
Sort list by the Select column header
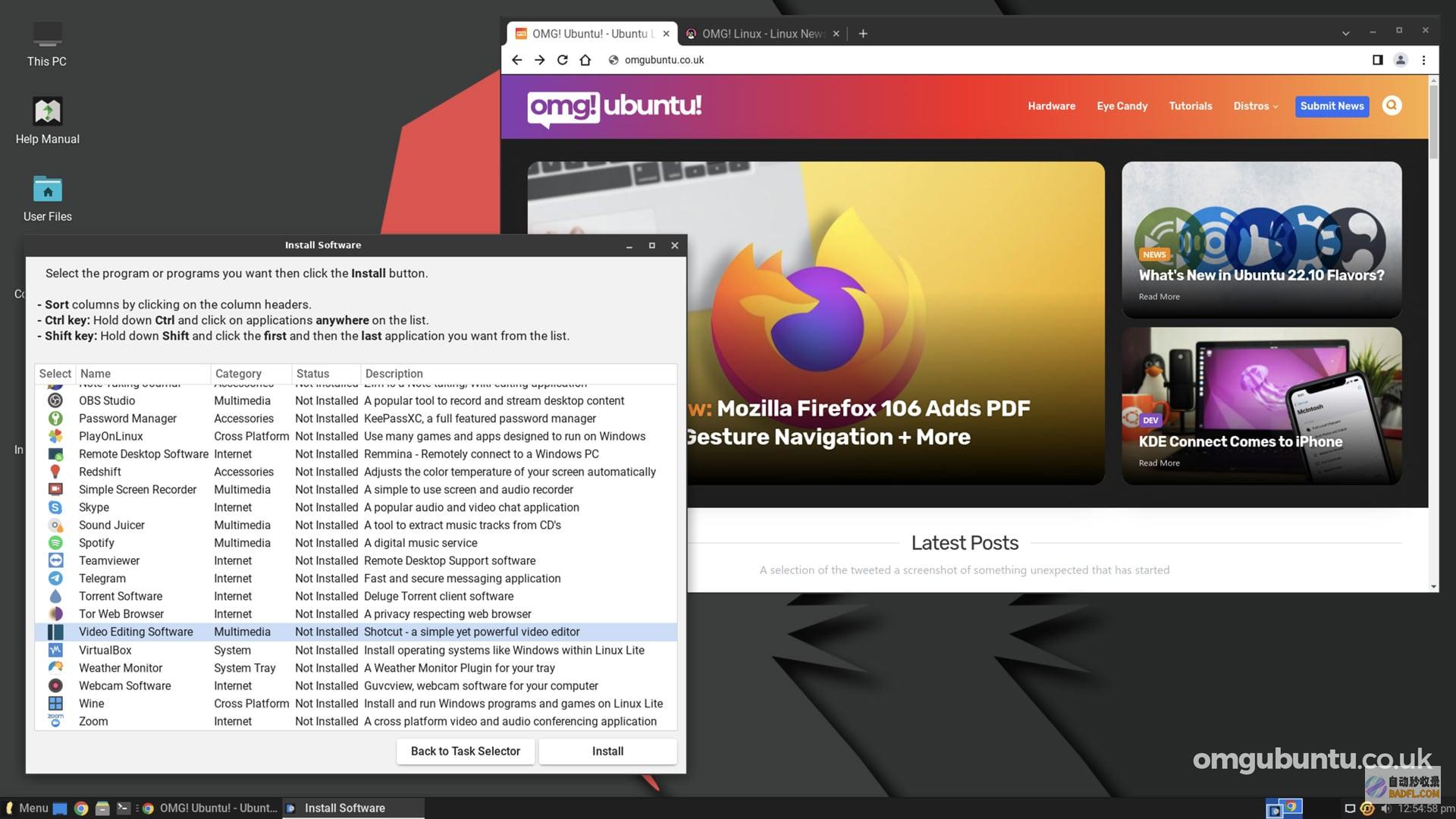[x=55, y=374]
